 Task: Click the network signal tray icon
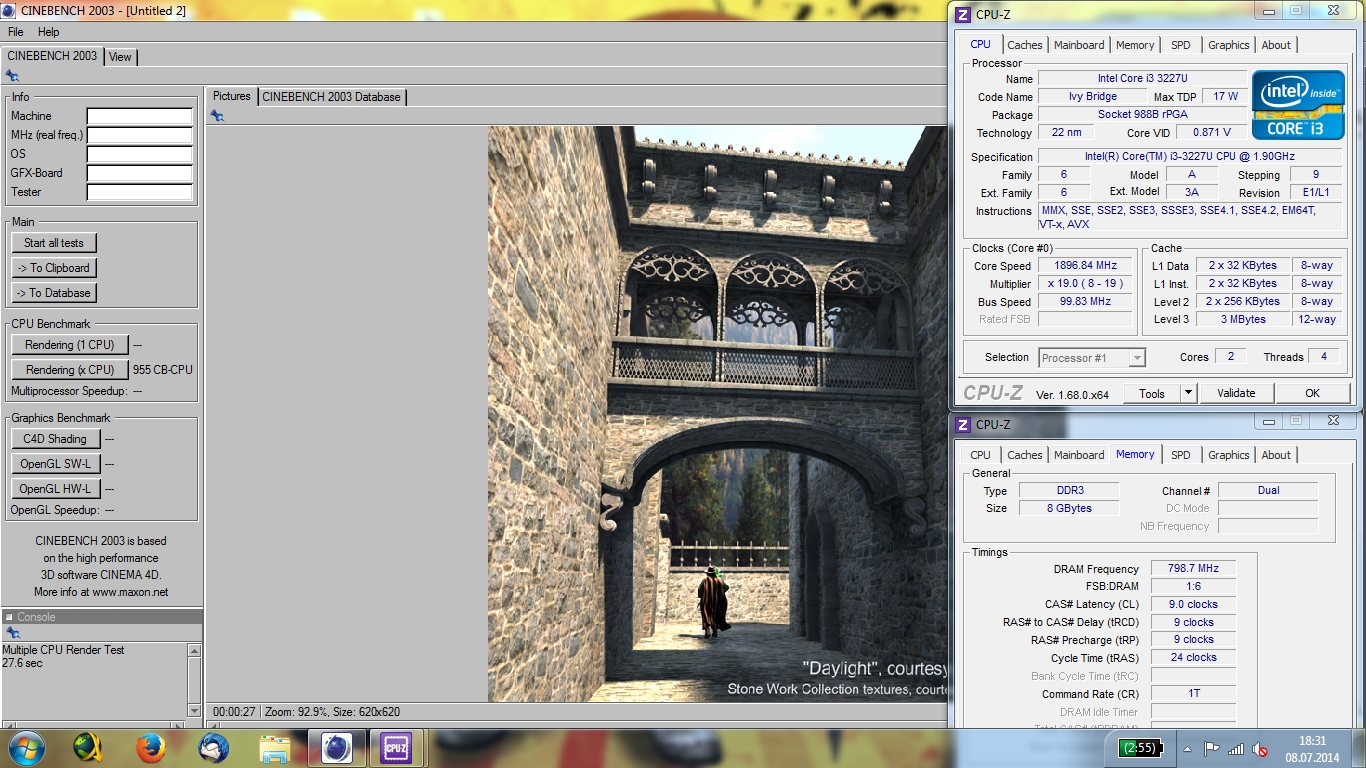(x=1237, y=748)
